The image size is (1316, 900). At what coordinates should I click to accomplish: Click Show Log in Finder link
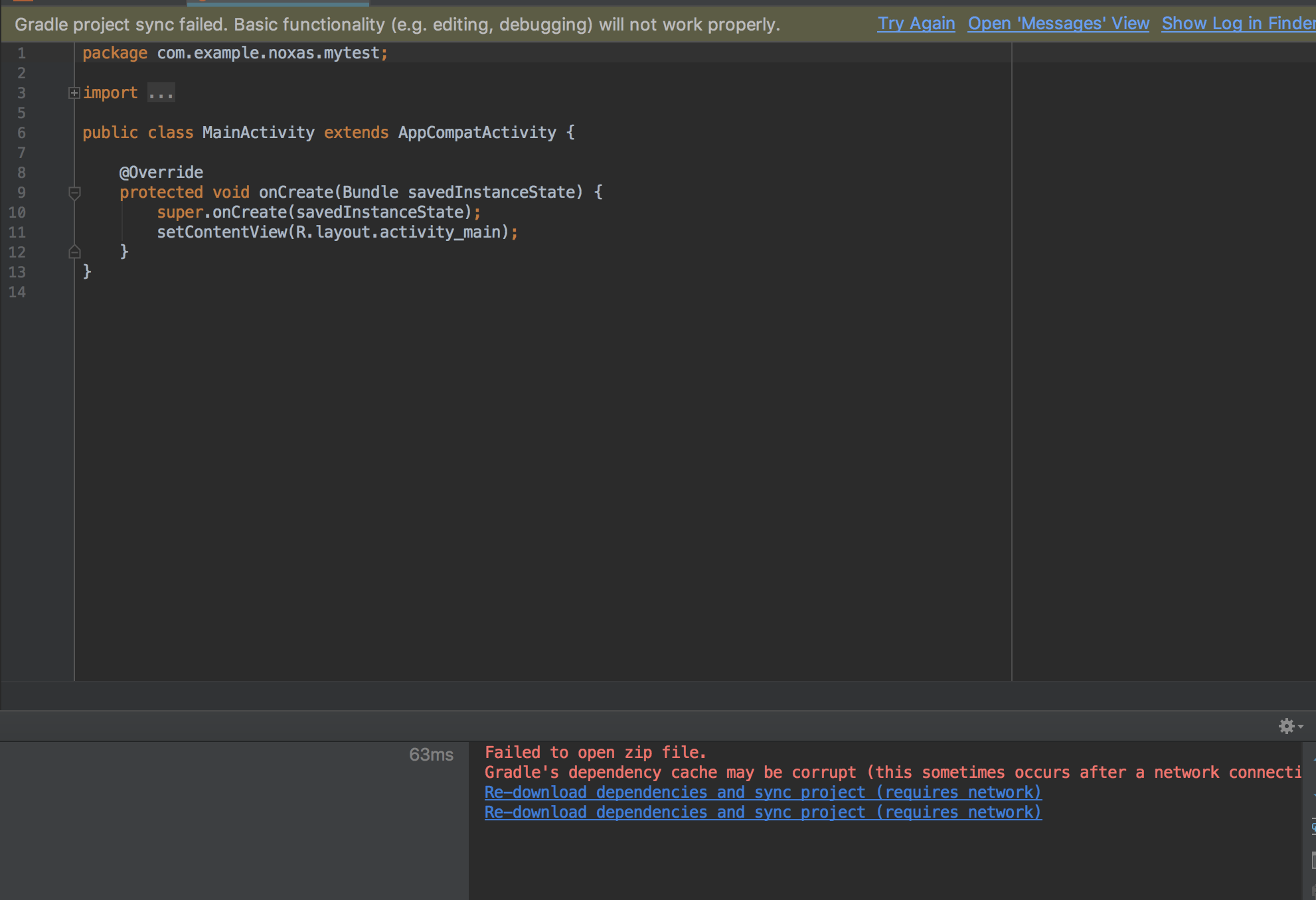(x=1238, y=24)
